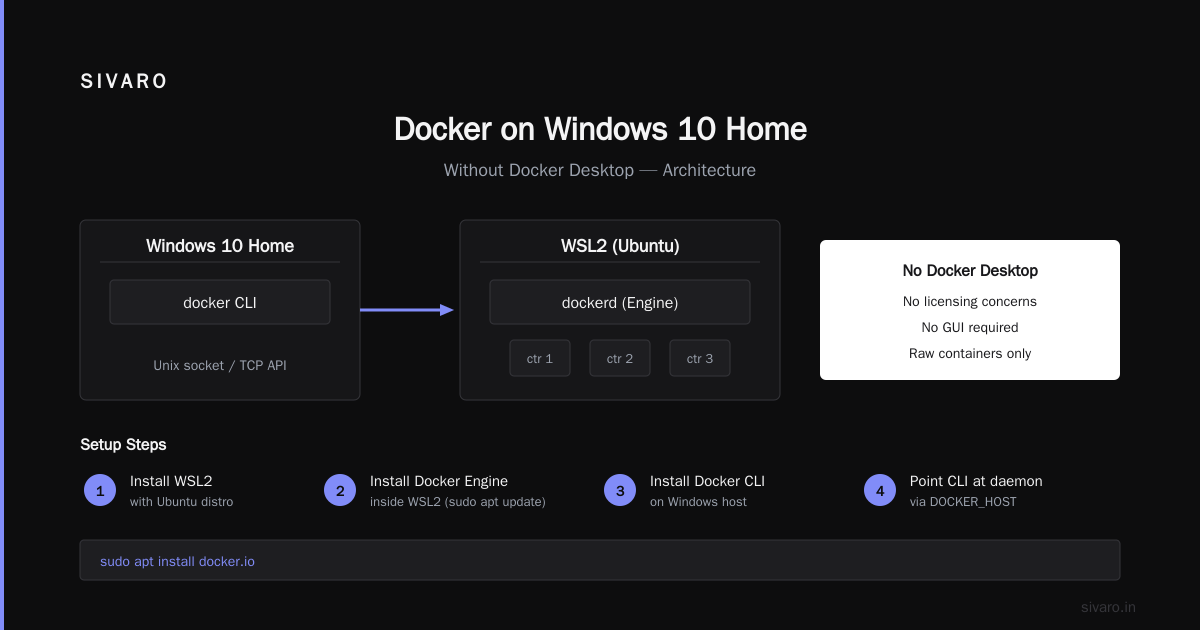Click the "inside WSL2 (sudo apt update)" caption
Screen dimensions: 1200x630
click(458, 502)
